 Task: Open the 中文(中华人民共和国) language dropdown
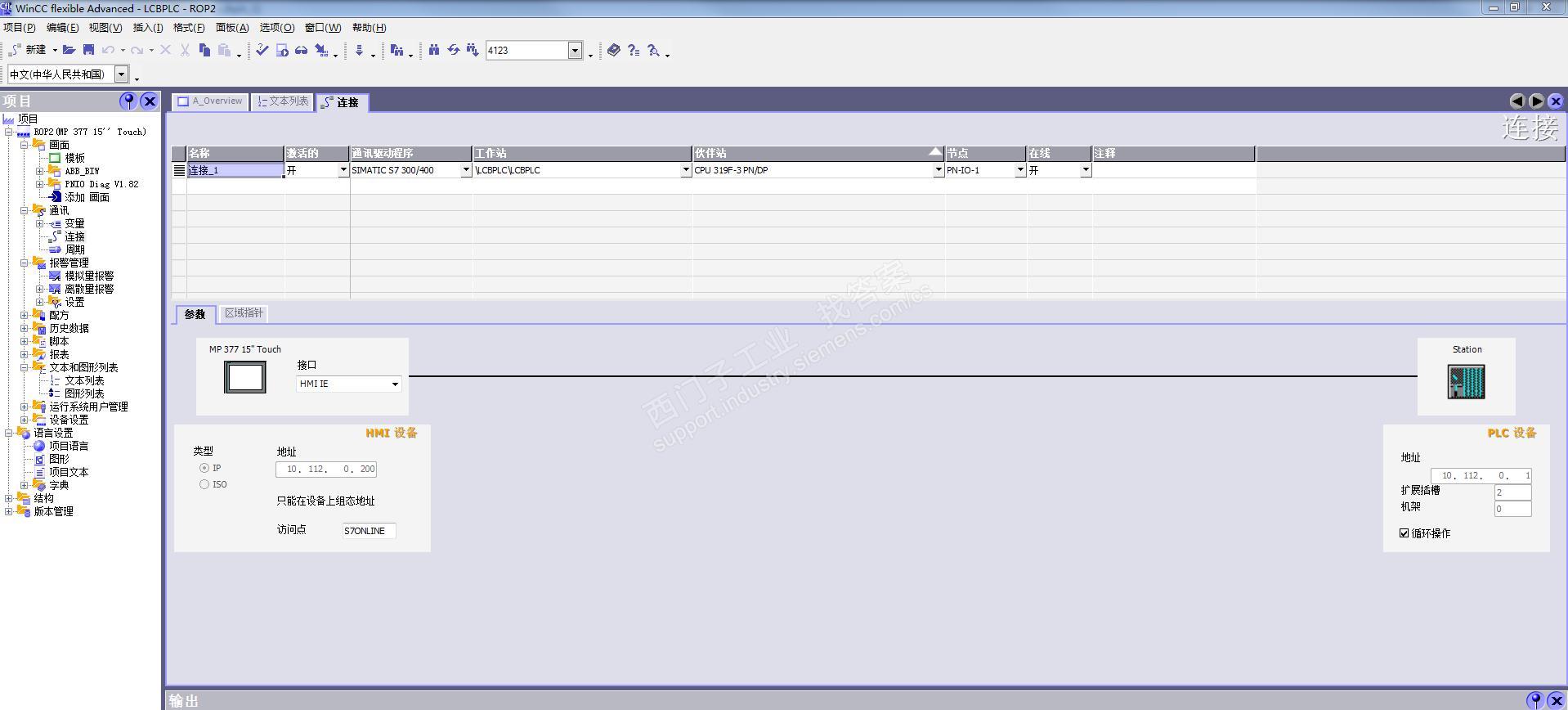pyautogui.click(x=122, y=74)
